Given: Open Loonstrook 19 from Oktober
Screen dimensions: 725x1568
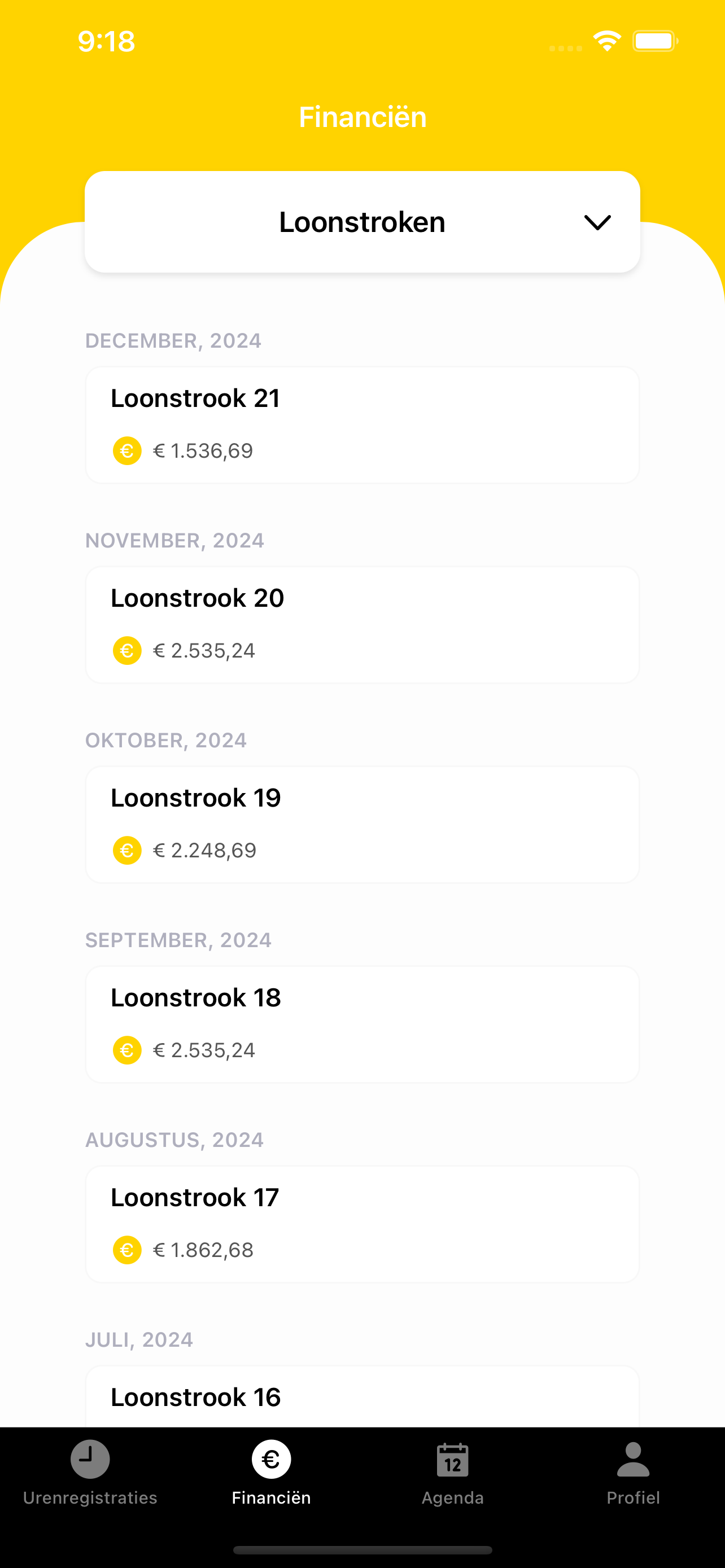Looking at the screenshot, I should click(362, 824).
